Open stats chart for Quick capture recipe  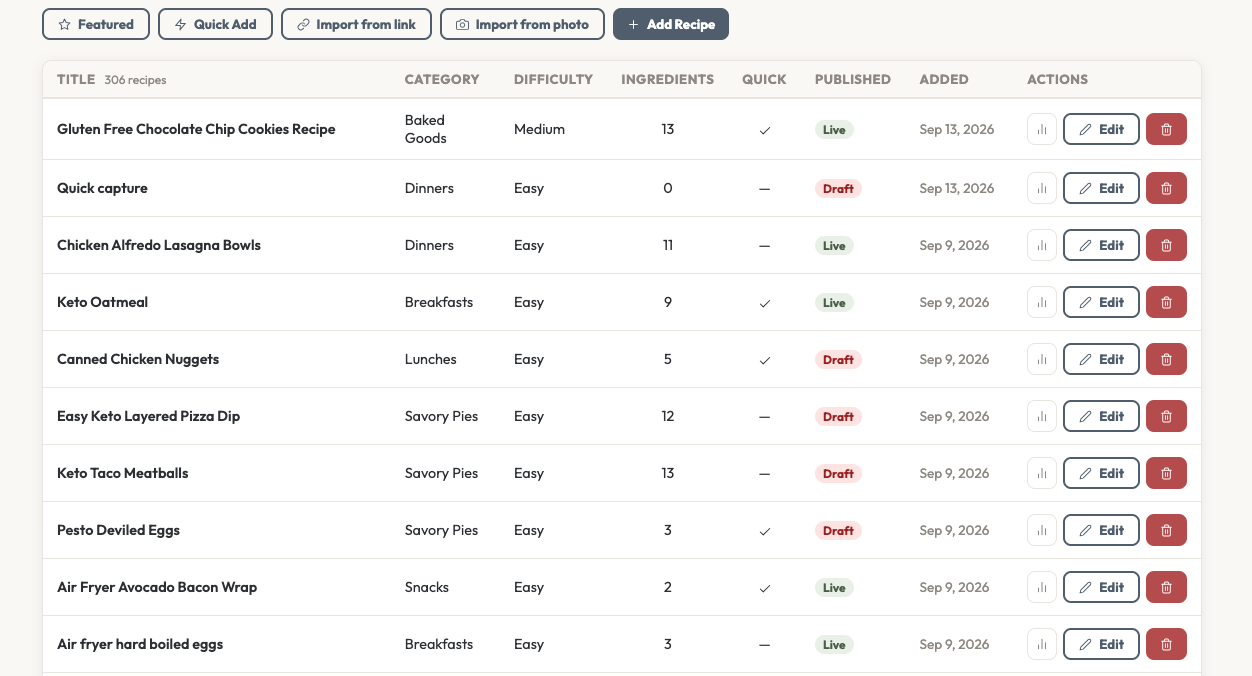[x=1042, y=188]
